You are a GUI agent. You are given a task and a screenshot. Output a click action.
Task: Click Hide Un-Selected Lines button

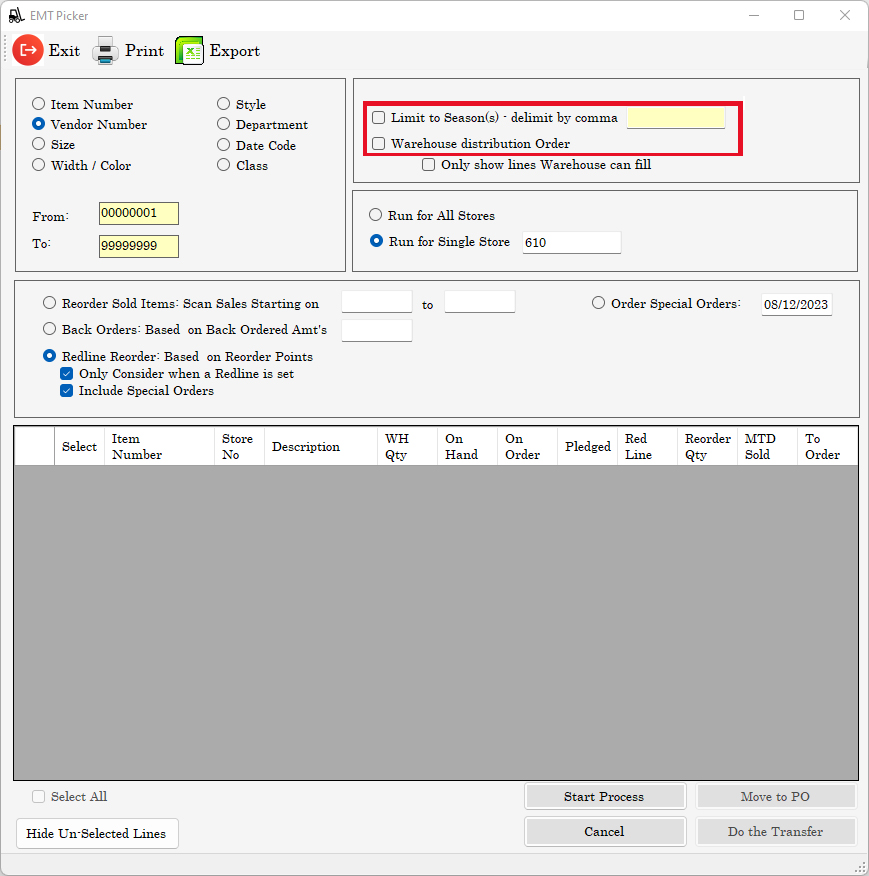tap(97, 834)
